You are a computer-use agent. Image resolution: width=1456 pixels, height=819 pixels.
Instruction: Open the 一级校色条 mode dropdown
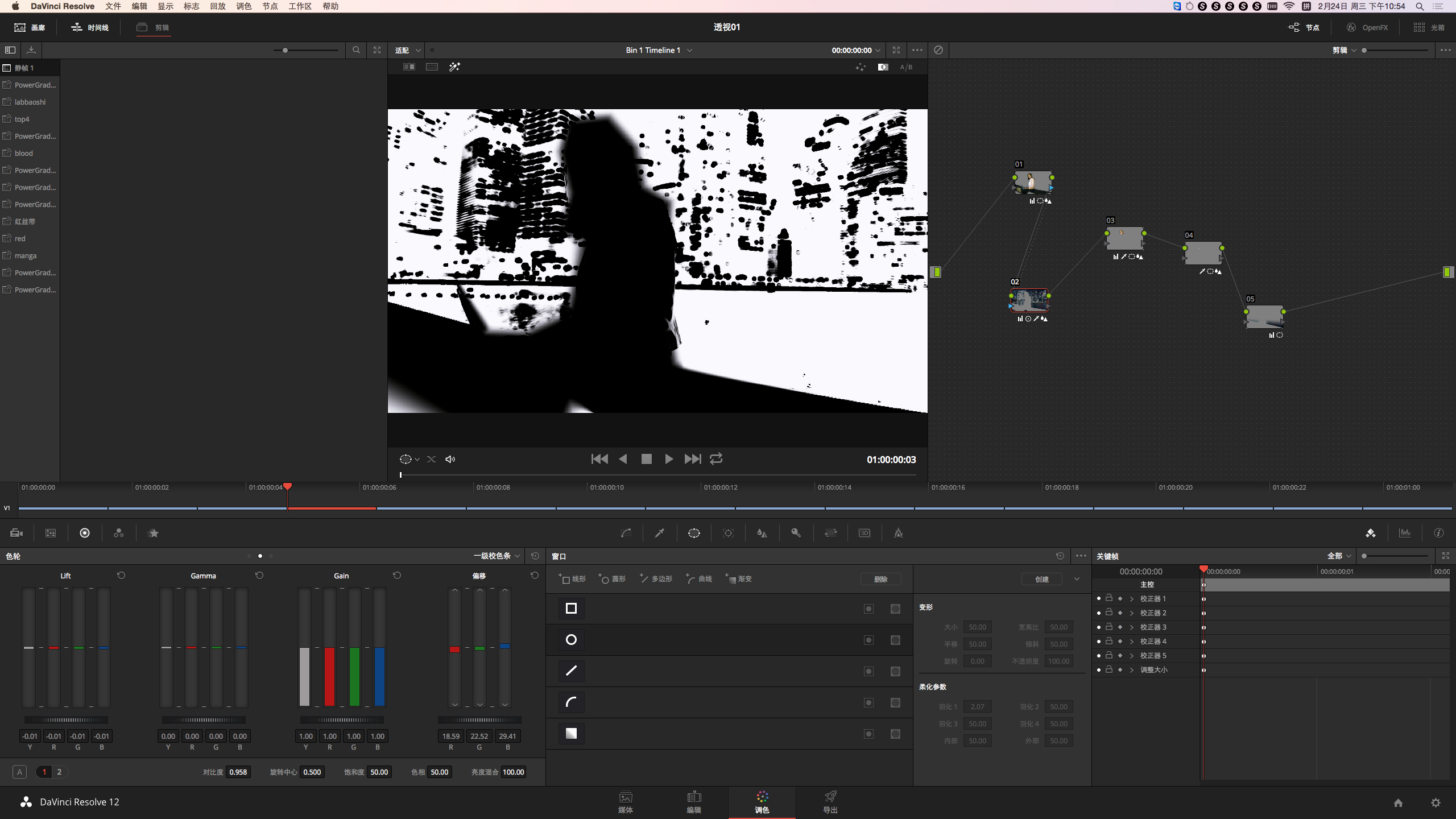pyautogui.click(x=497, y=556)
